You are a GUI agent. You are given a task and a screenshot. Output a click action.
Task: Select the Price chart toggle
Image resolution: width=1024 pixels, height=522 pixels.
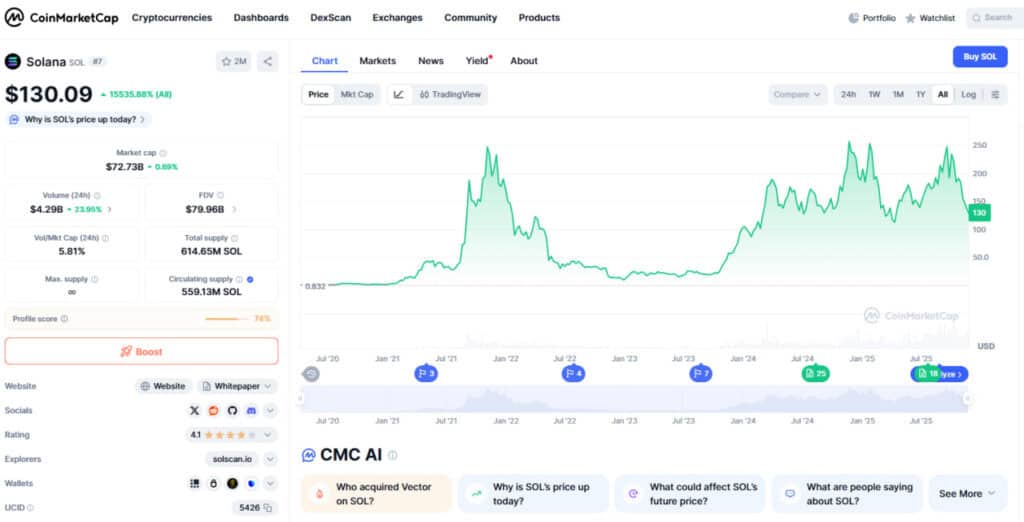coord(318,95)
